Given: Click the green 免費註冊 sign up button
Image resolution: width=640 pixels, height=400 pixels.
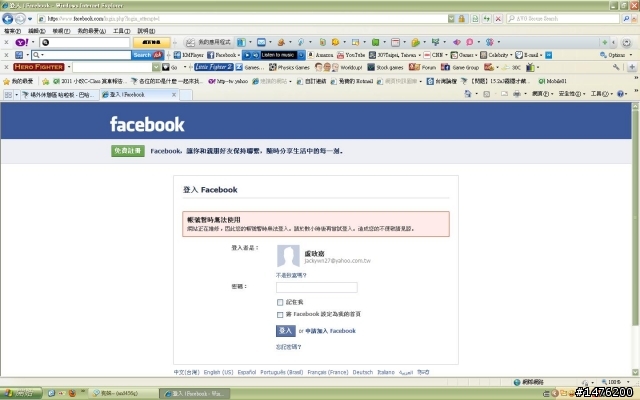Looking at the screenshot, I should 128,151.
